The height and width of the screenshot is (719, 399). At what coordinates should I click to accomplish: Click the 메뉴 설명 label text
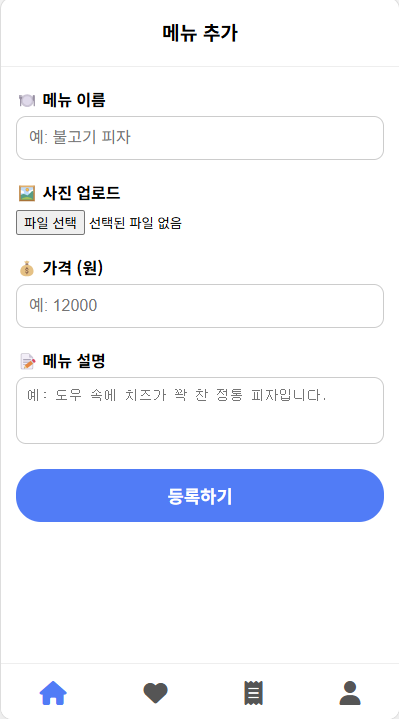(74, 361)
